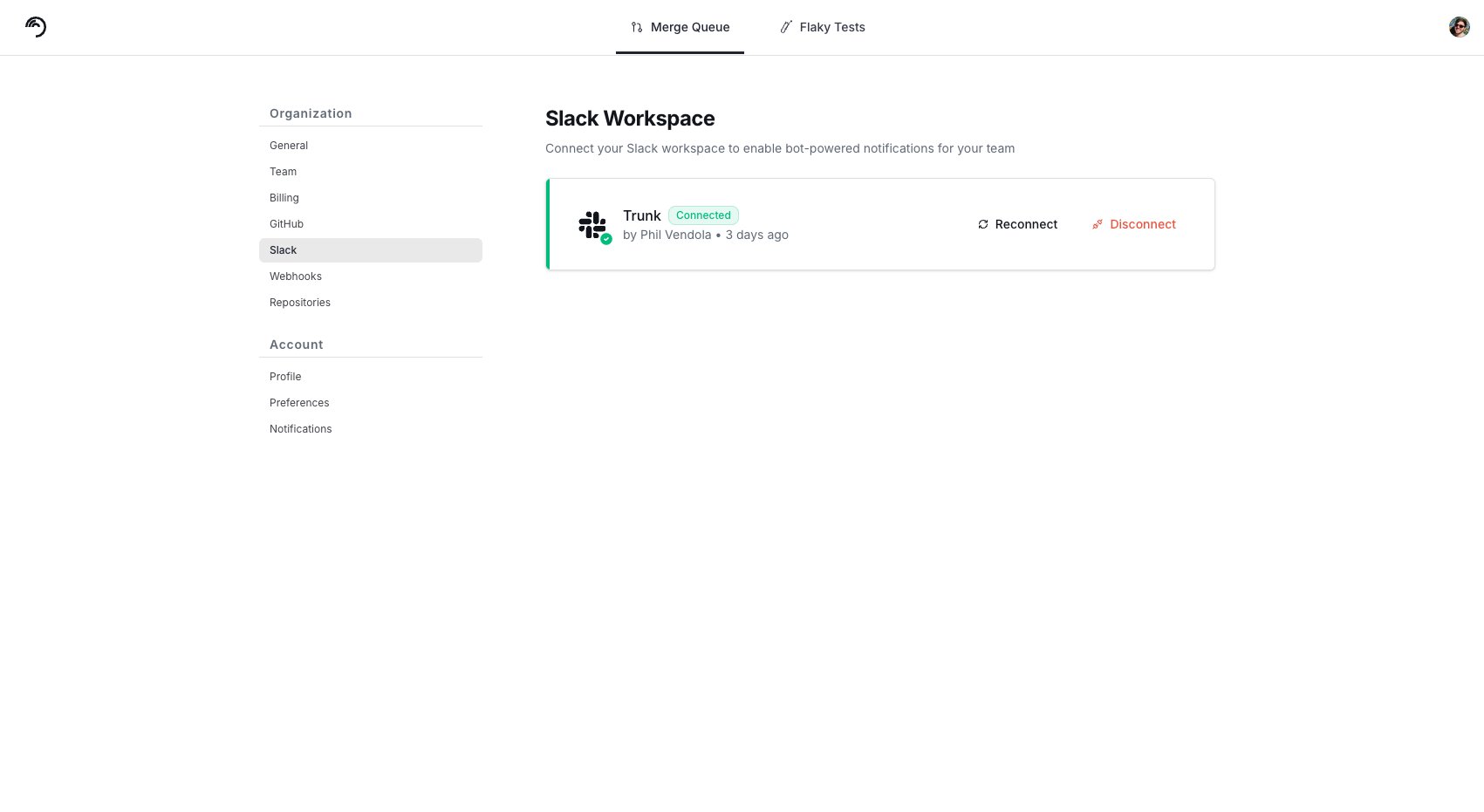Open Profile account settings
Image resolution: width=1484 pixels, height=812 pixels.
click(371, 377)
